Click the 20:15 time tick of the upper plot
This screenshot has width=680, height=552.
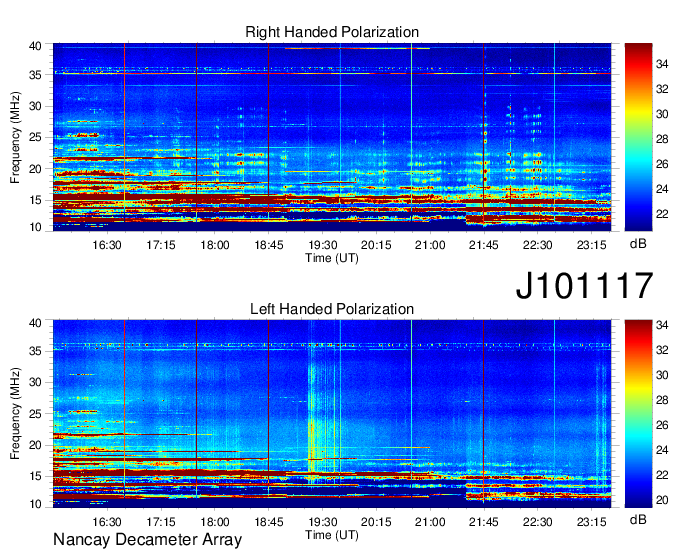376,245
